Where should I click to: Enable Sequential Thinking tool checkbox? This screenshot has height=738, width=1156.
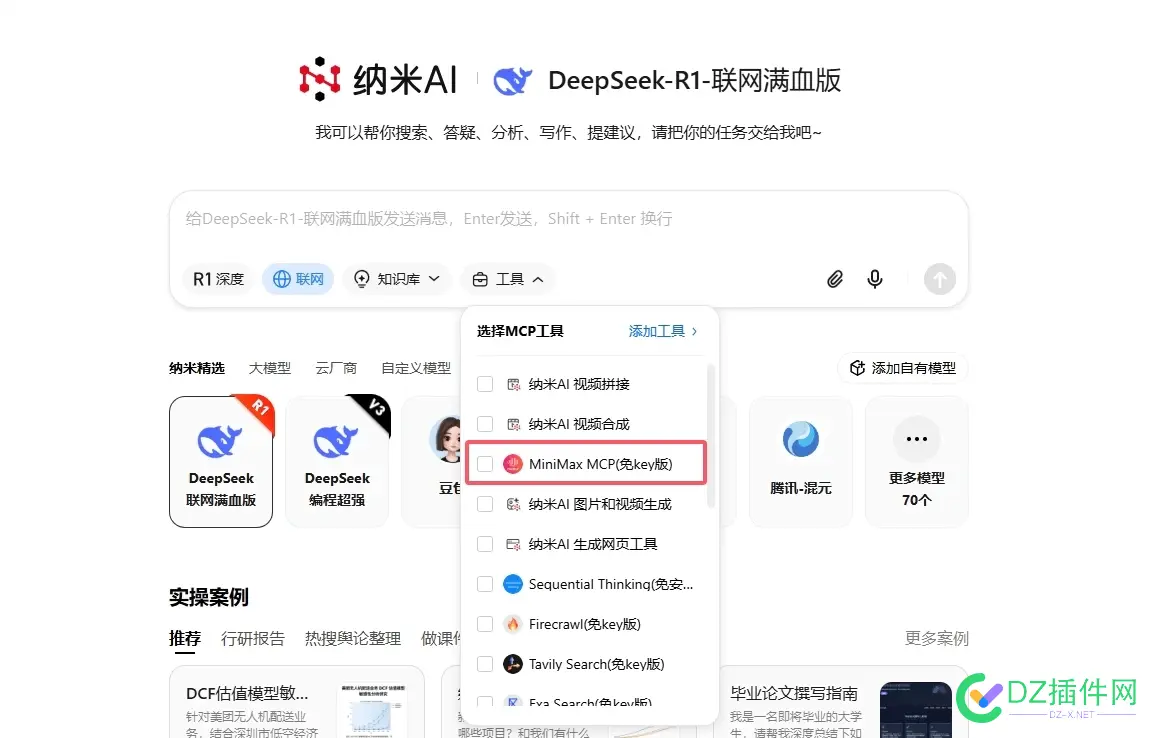(x=485, y=583)
